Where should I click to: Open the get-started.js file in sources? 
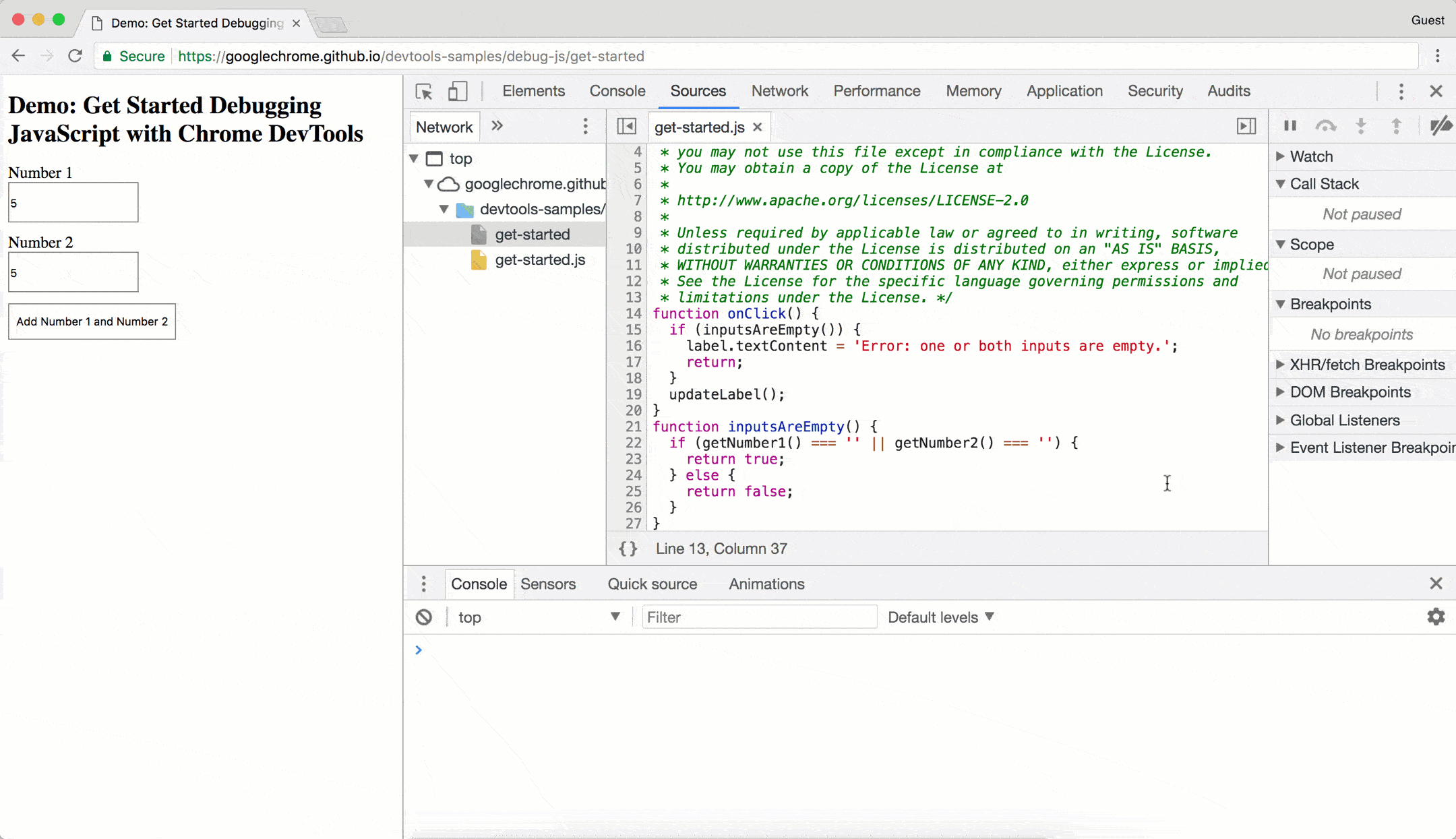[x=540, y=260]
